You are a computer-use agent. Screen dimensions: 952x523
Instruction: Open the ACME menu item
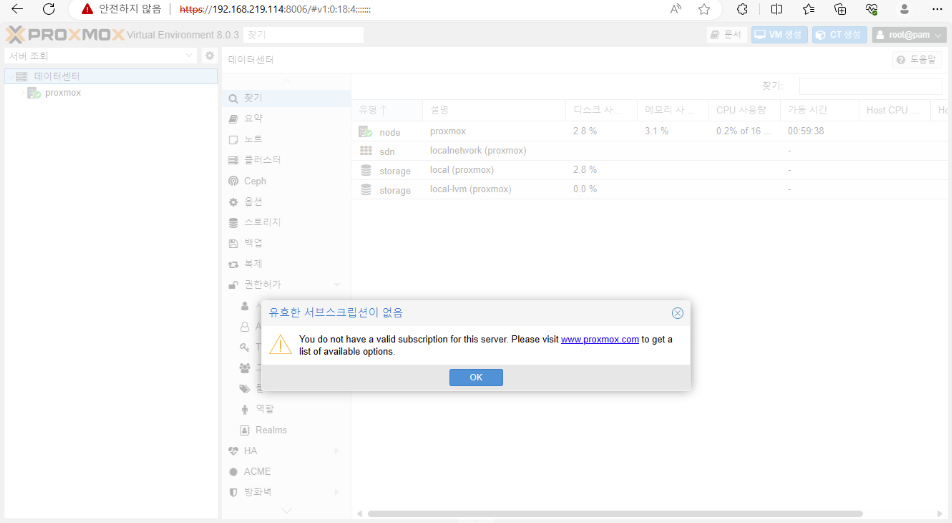286,471
